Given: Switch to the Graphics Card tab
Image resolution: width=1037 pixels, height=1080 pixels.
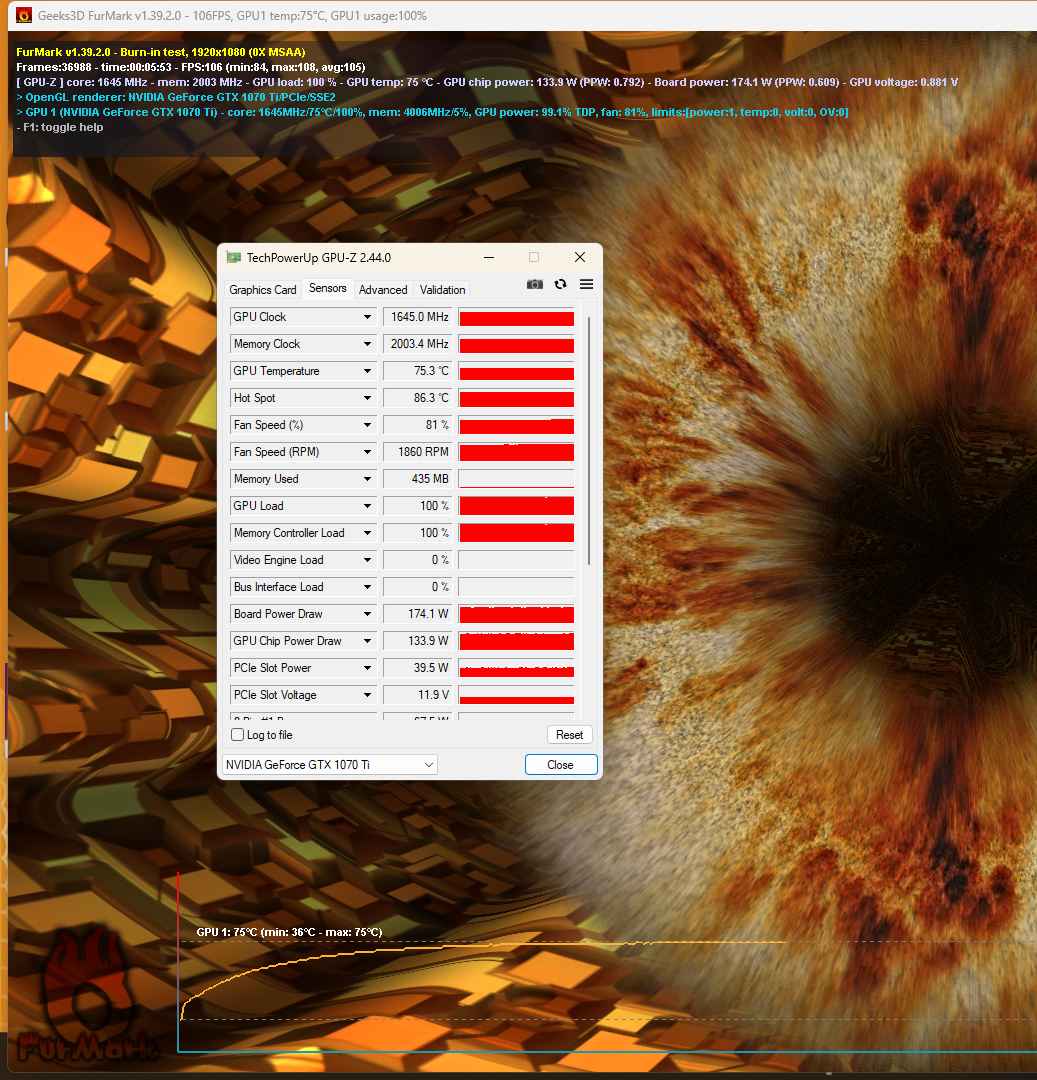Looking at the screenshot, I should pyautogui.click(x=262, y=290).
